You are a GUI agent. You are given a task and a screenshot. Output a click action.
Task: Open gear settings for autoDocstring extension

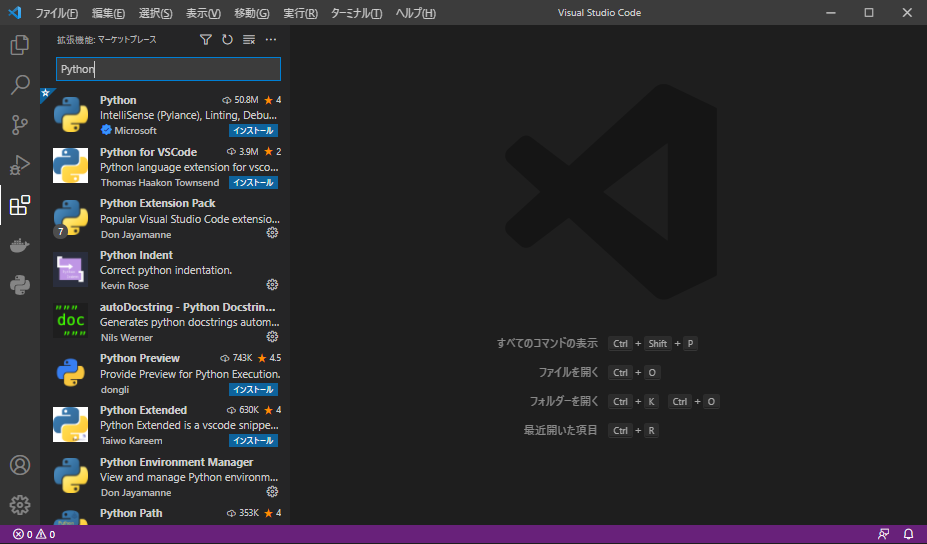point(272,336)
